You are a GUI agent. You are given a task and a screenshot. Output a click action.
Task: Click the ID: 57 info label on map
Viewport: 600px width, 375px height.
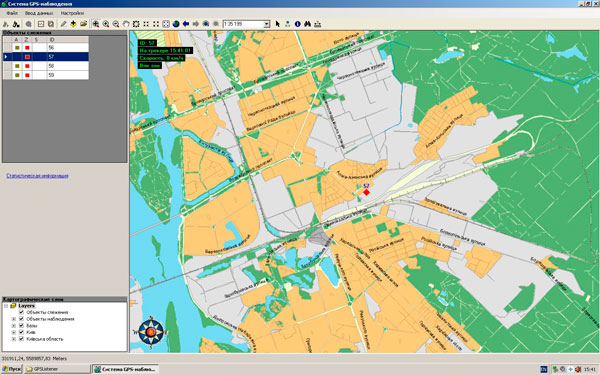(147, 43)
